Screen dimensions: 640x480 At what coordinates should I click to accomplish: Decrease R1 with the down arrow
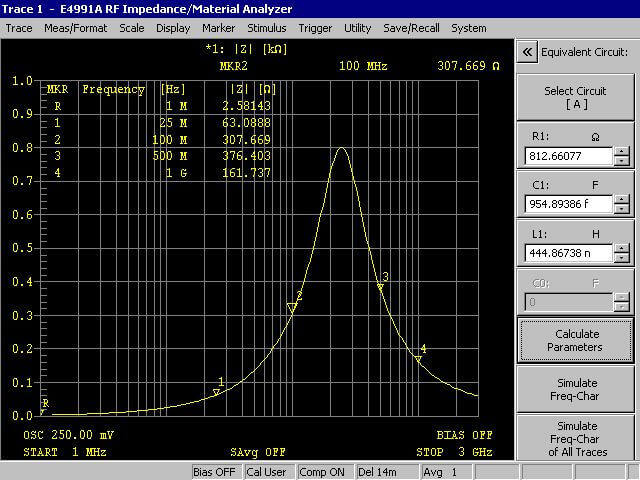click(622, 161)
